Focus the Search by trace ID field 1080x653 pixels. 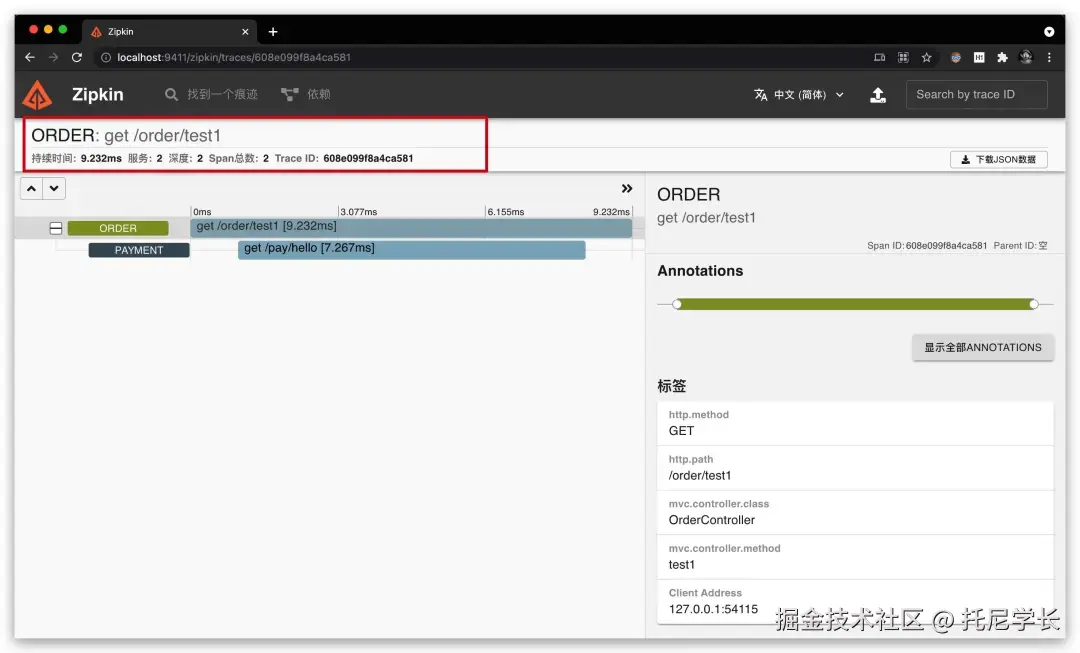click(977, 94)
